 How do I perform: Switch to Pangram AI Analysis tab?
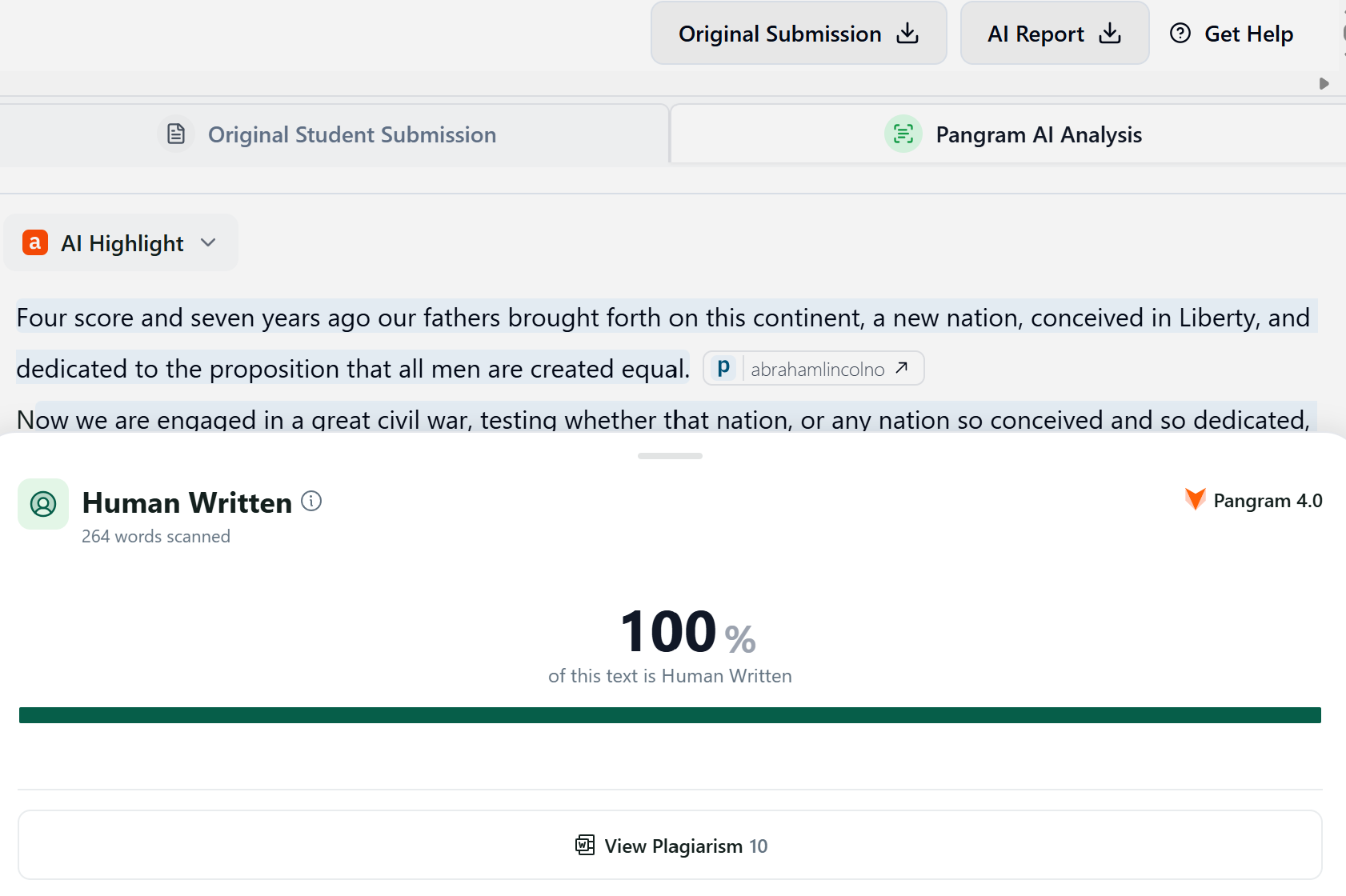1008,134
